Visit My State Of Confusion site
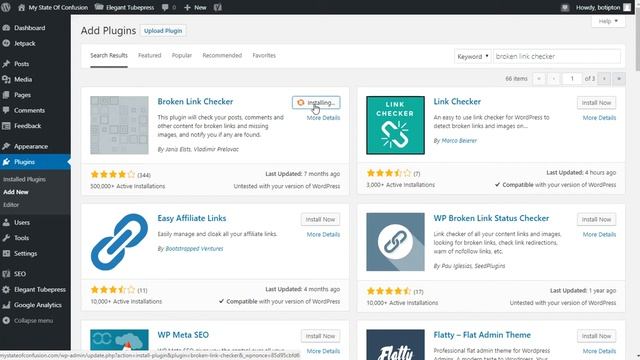 pos(53,7)
